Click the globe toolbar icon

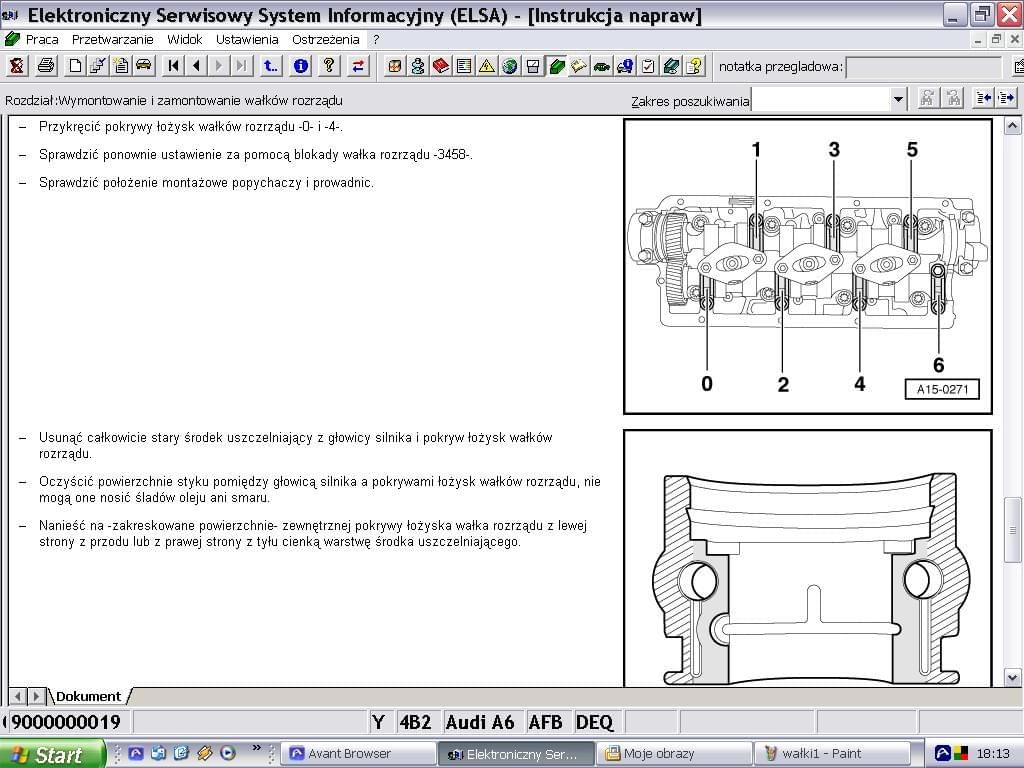pos(510,65)
